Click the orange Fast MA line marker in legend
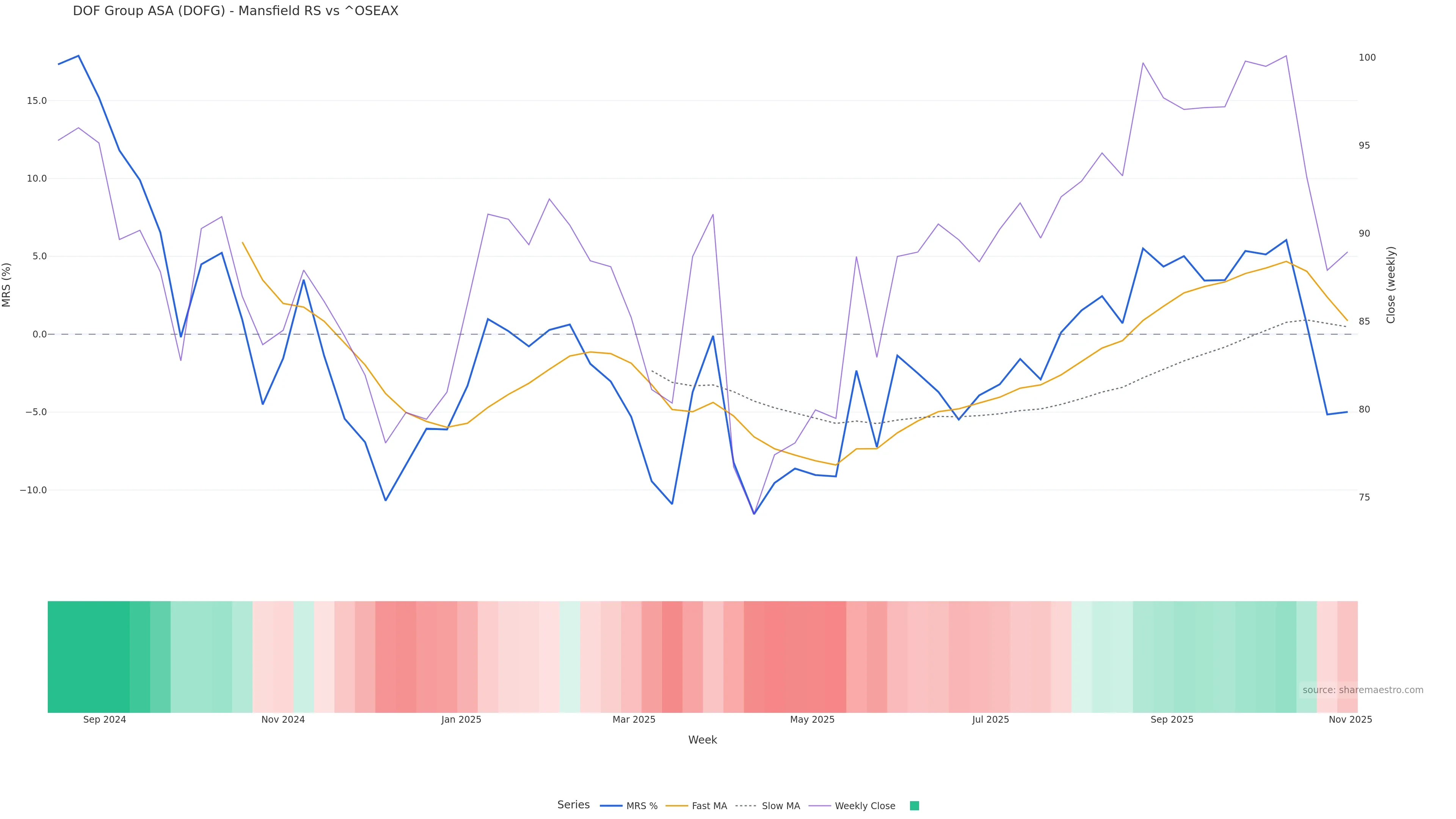The width and height of the screenshot is (1456, 819). (676, 806)
